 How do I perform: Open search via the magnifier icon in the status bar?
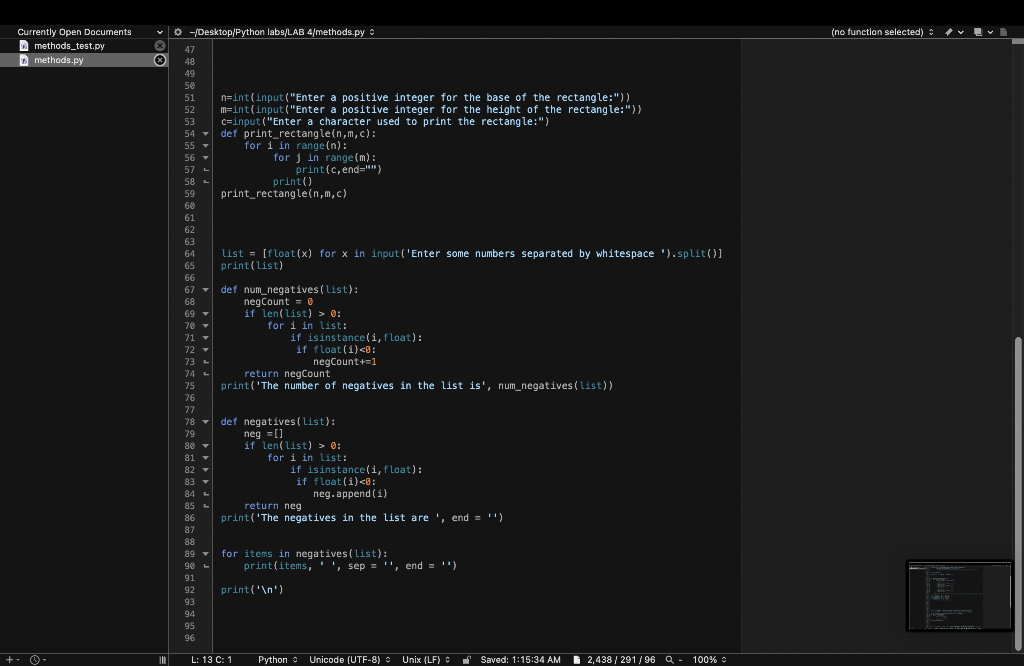click(669, 659)
